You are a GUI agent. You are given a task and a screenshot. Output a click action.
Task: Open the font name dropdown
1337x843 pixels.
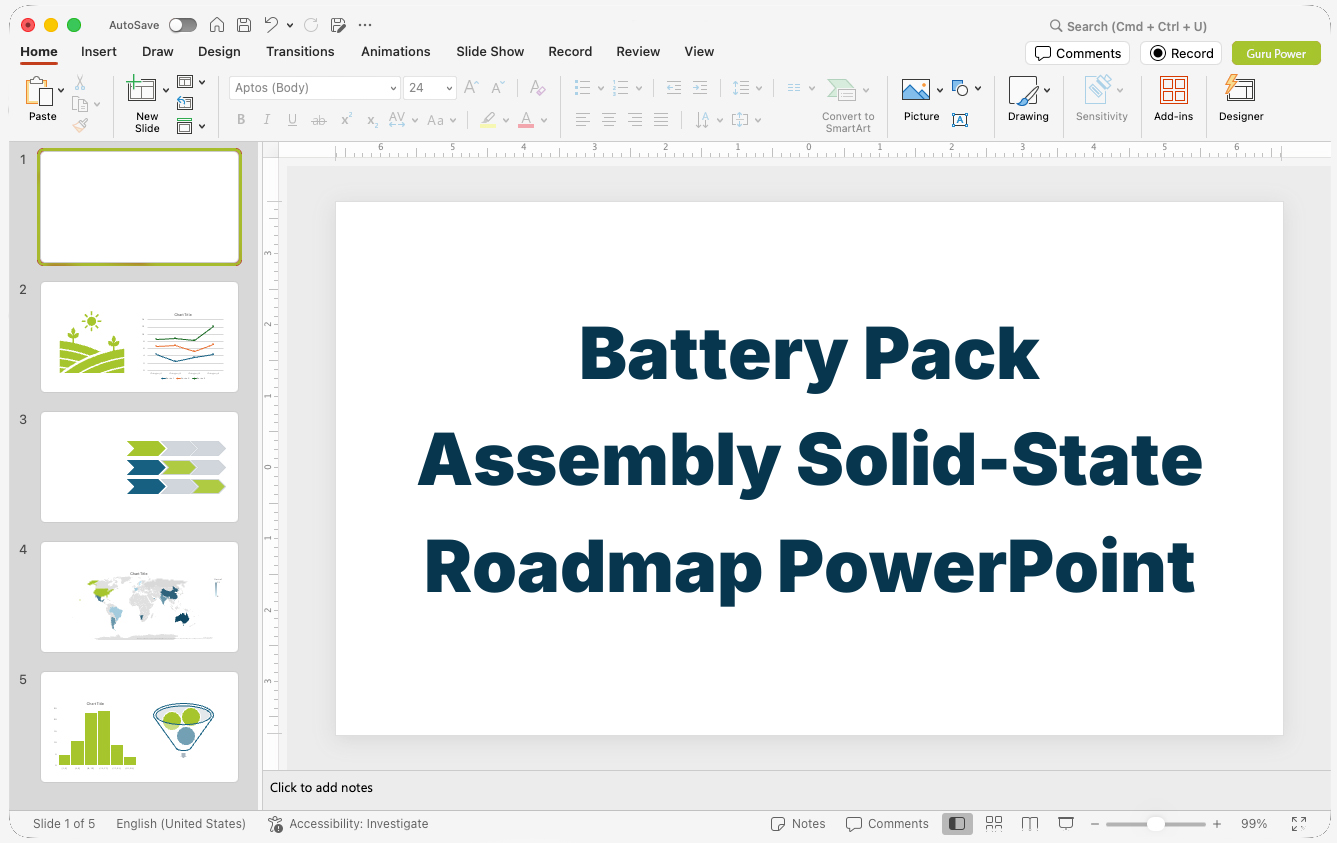[393, 88]
